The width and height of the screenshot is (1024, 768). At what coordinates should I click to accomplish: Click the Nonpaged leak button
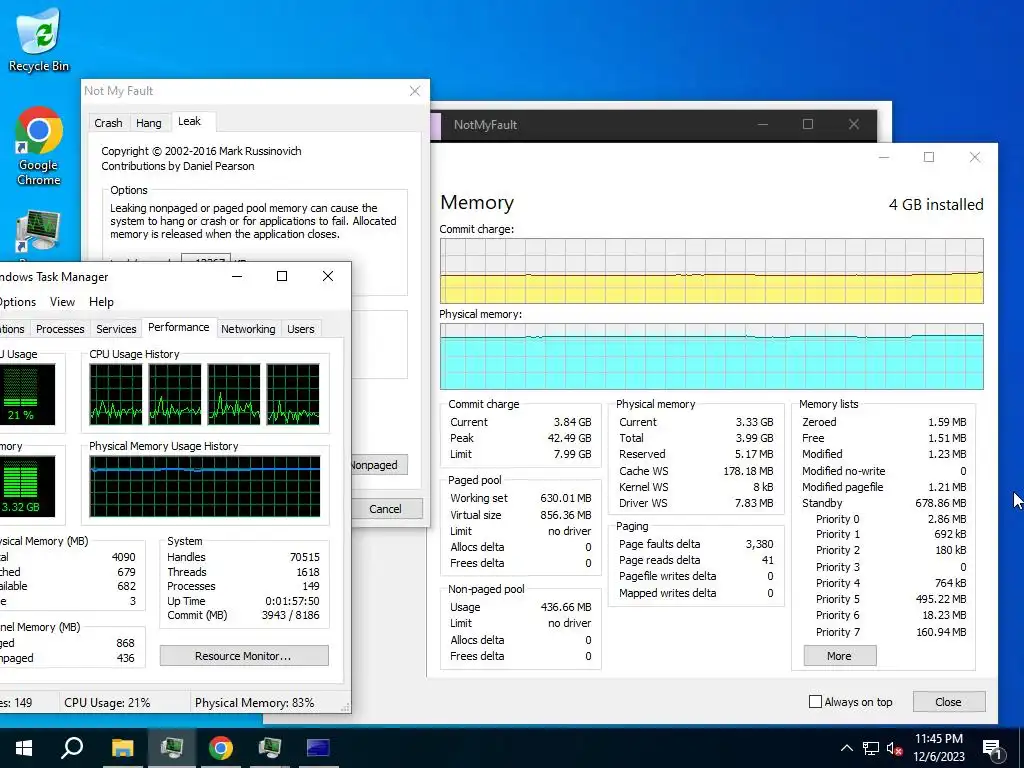377,465
